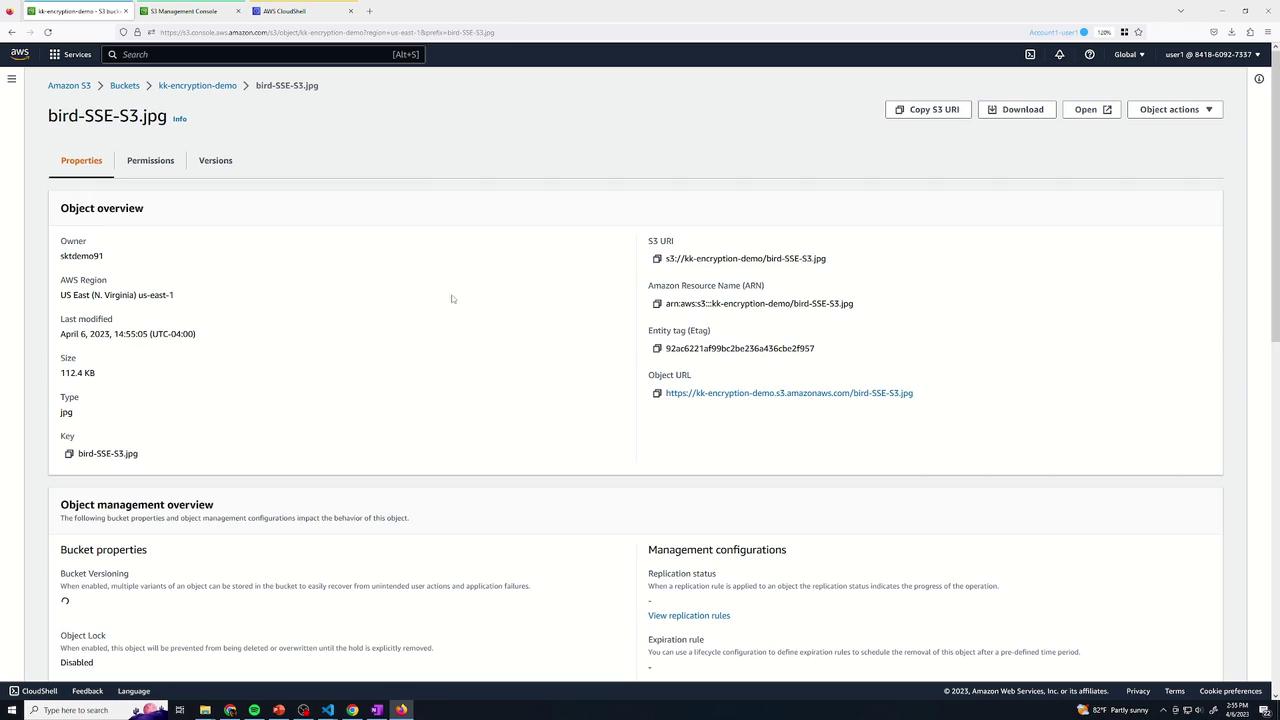Open Firefox extensions icon in toolbar
Screen dimensions: 1280x720
(x=1250, y=32)
